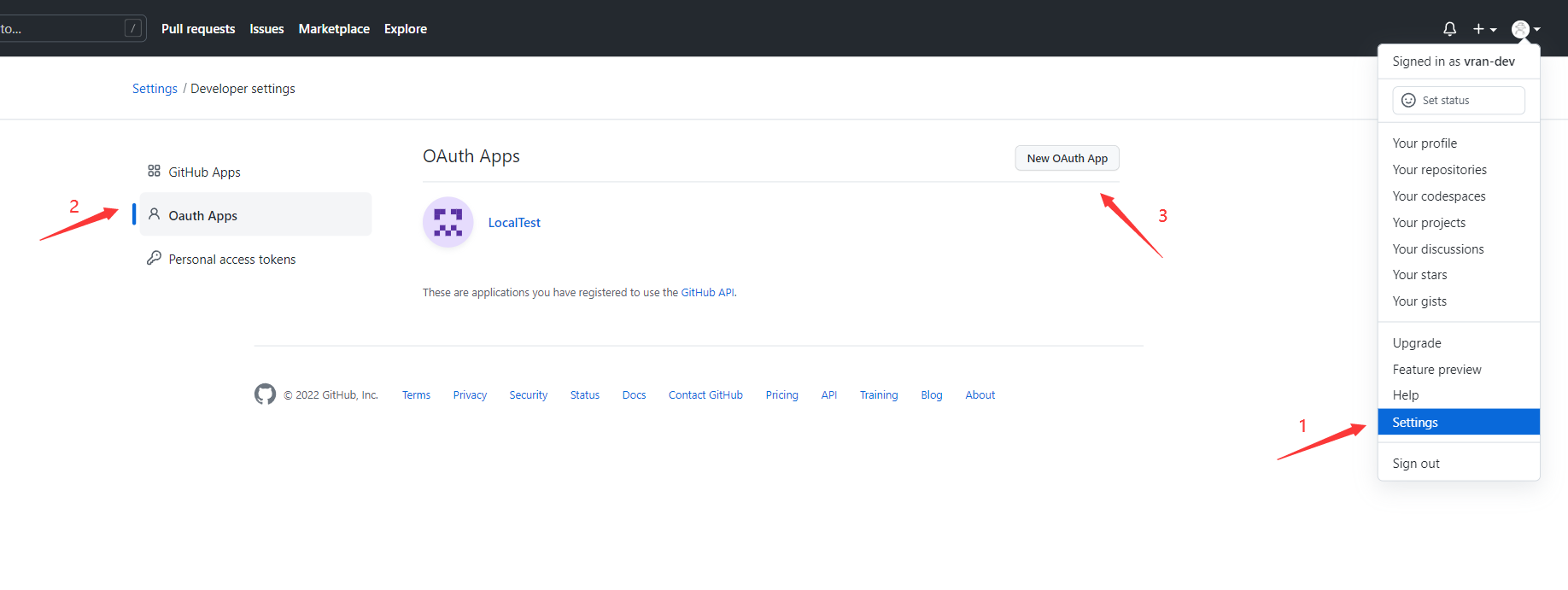This screenshot has height=590, width=1568.
Task: Toggle the user avatar menu
Action: click(1525, 29)
